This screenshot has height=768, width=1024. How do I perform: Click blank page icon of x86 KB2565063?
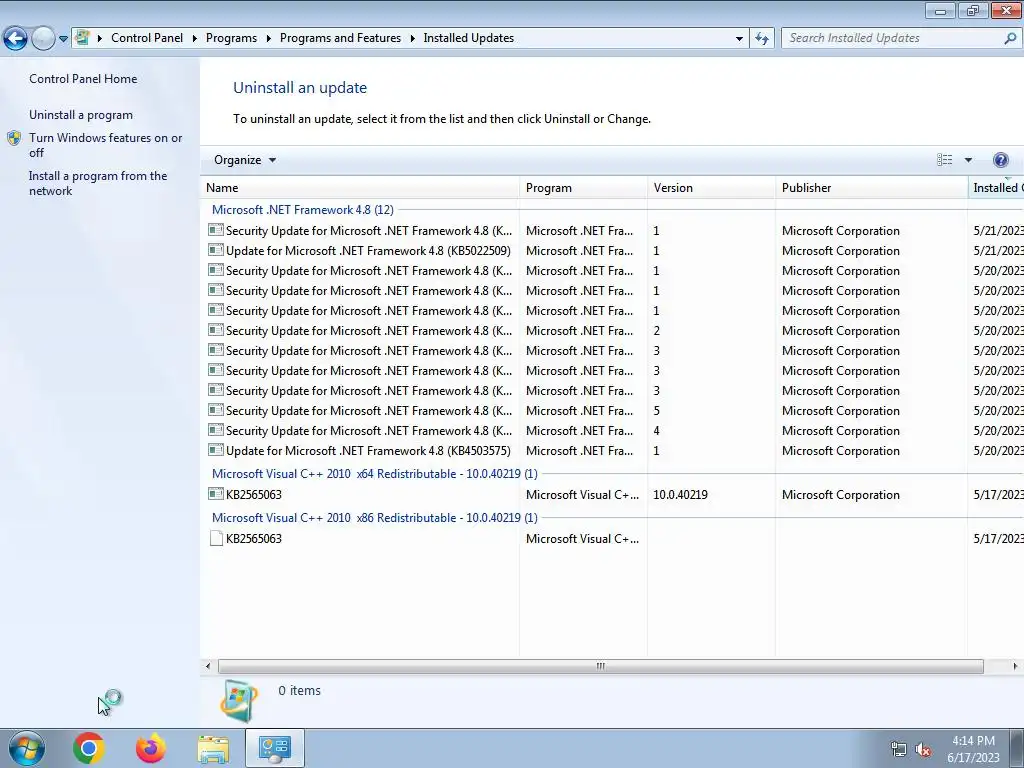216,538
